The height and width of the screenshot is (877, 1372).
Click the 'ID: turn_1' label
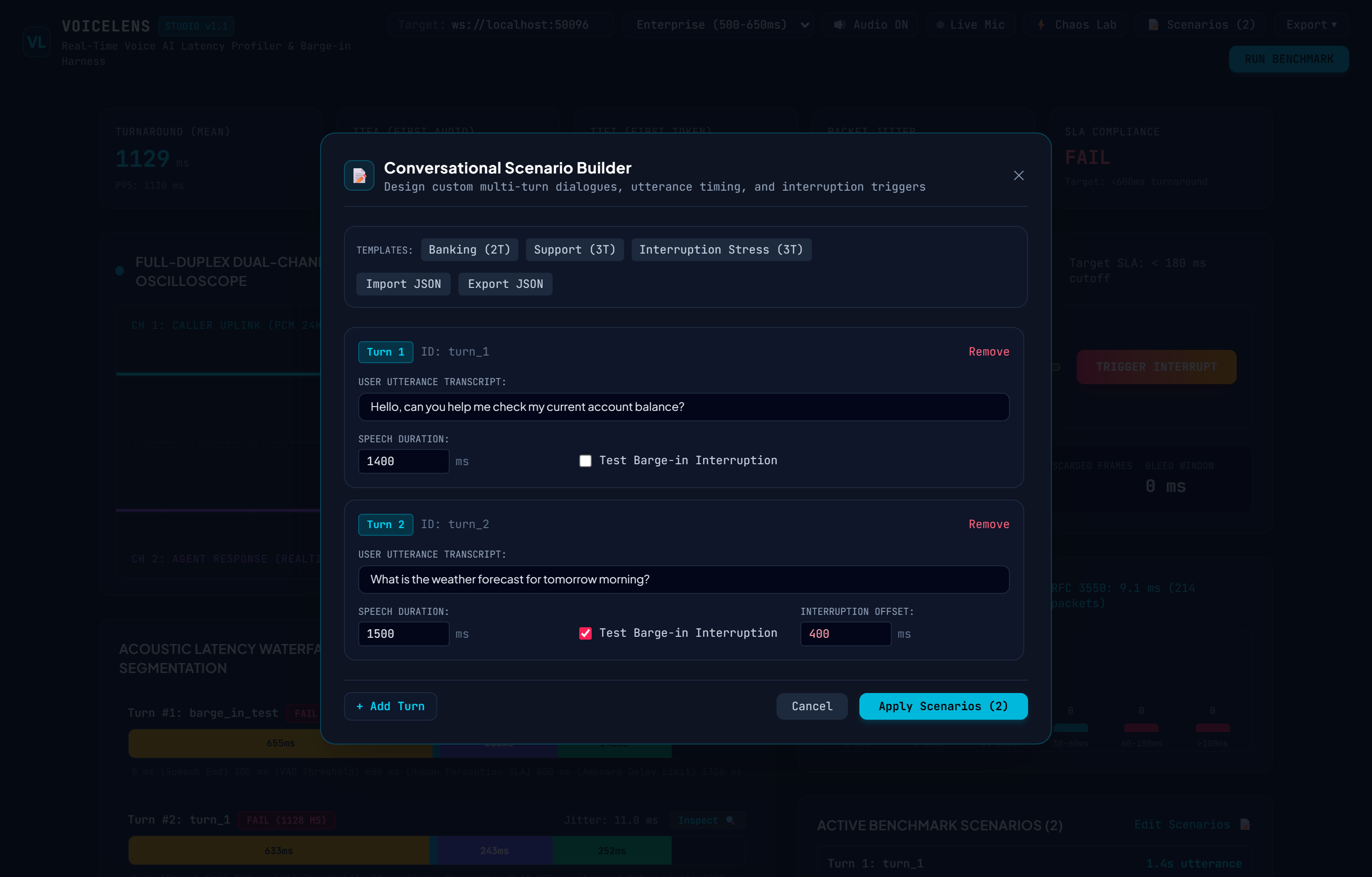(x=454, y=352)
